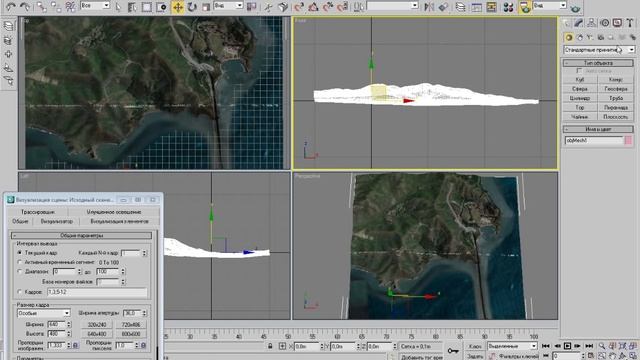The image size is (640, 360).
Task: Open the Curve Editor
Action: tap(476, 7)
